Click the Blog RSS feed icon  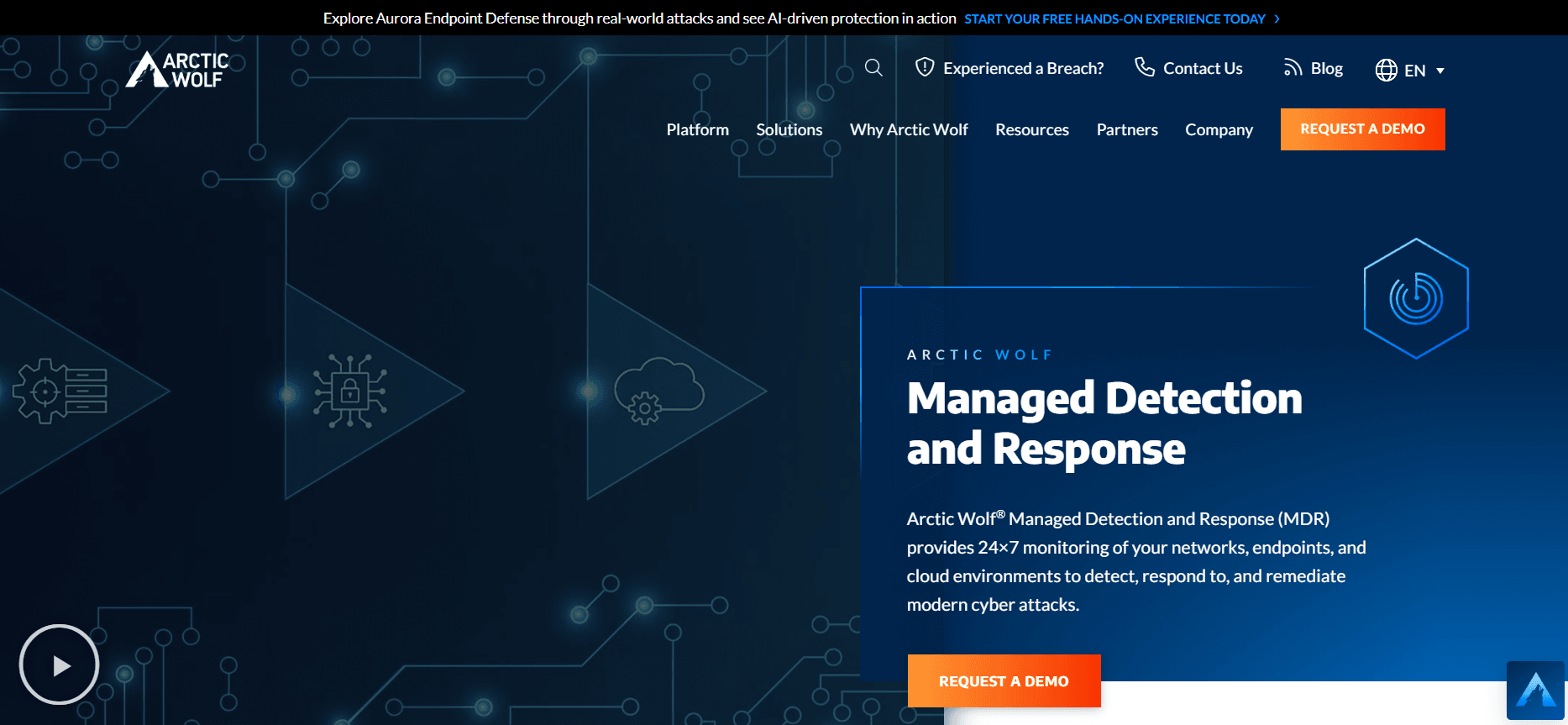pos(1293,68)
